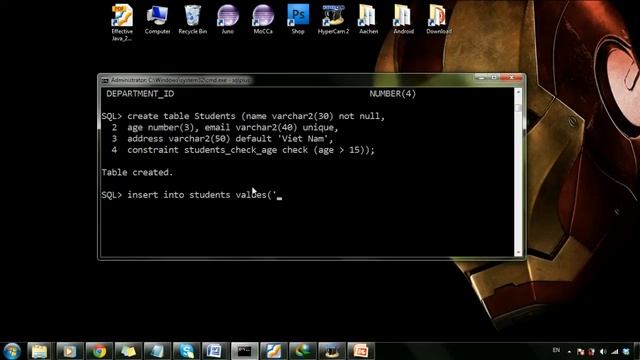Launch the Juno Eclipse shortcut

(228, 19)
